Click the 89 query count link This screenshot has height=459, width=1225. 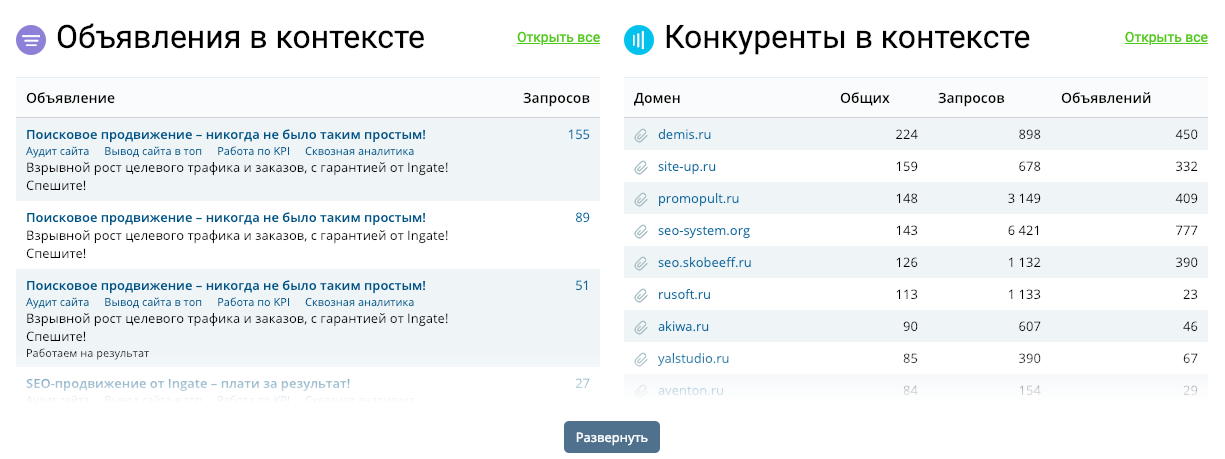(582, 218)
